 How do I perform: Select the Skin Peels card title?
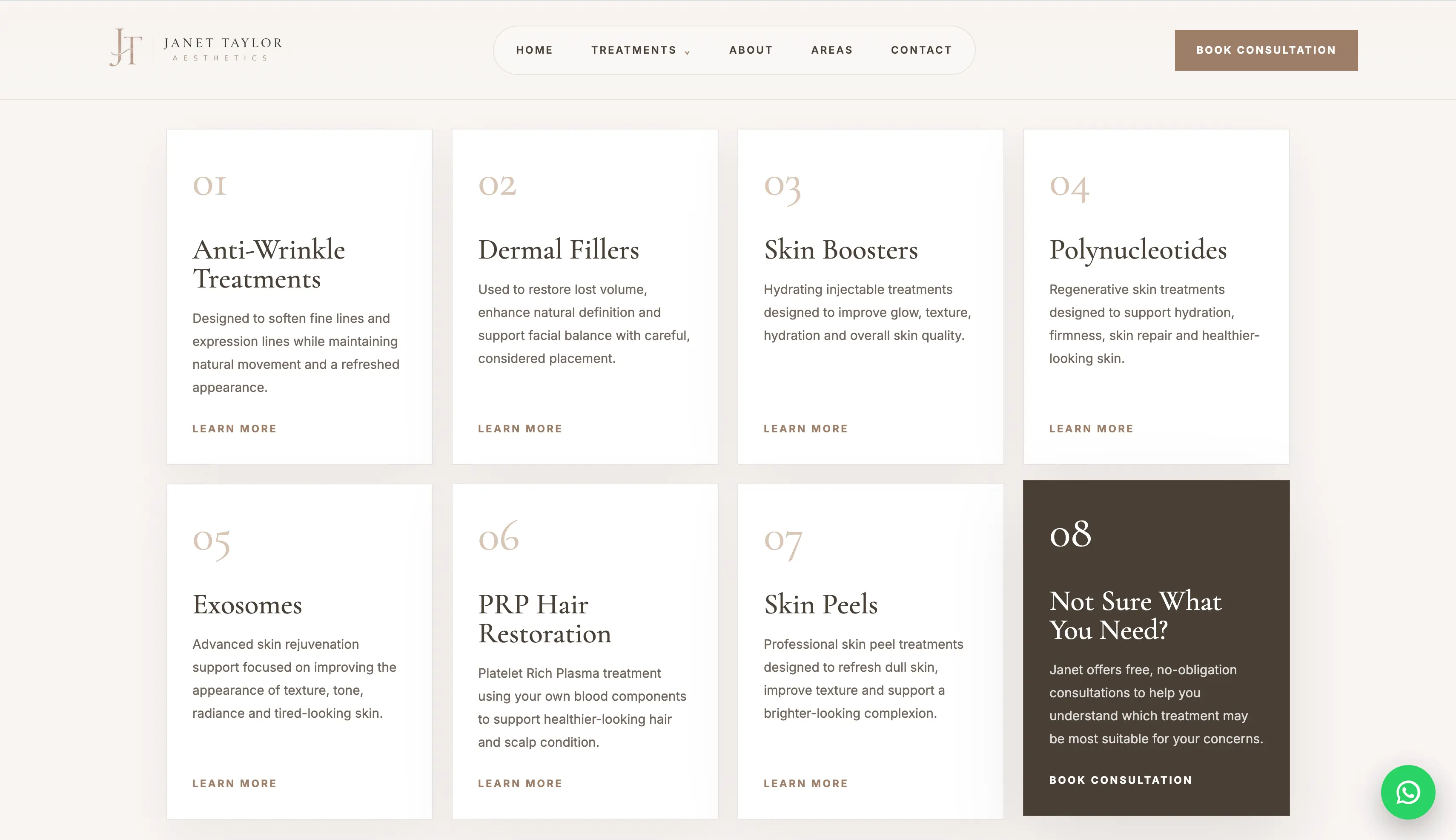[x=820, y=604]
